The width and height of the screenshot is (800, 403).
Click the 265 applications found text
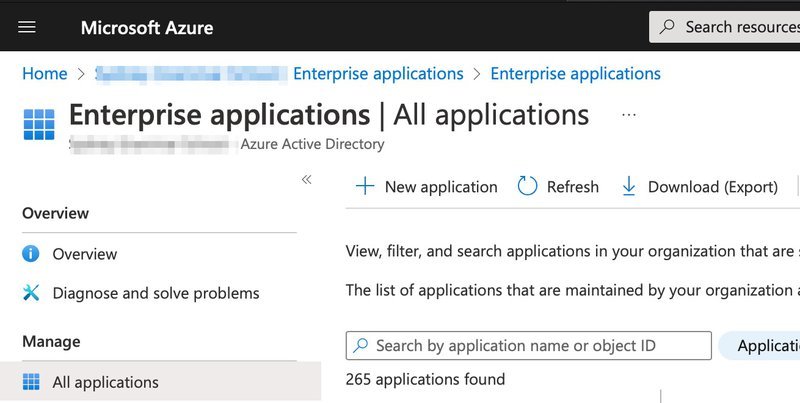(425, 379)
